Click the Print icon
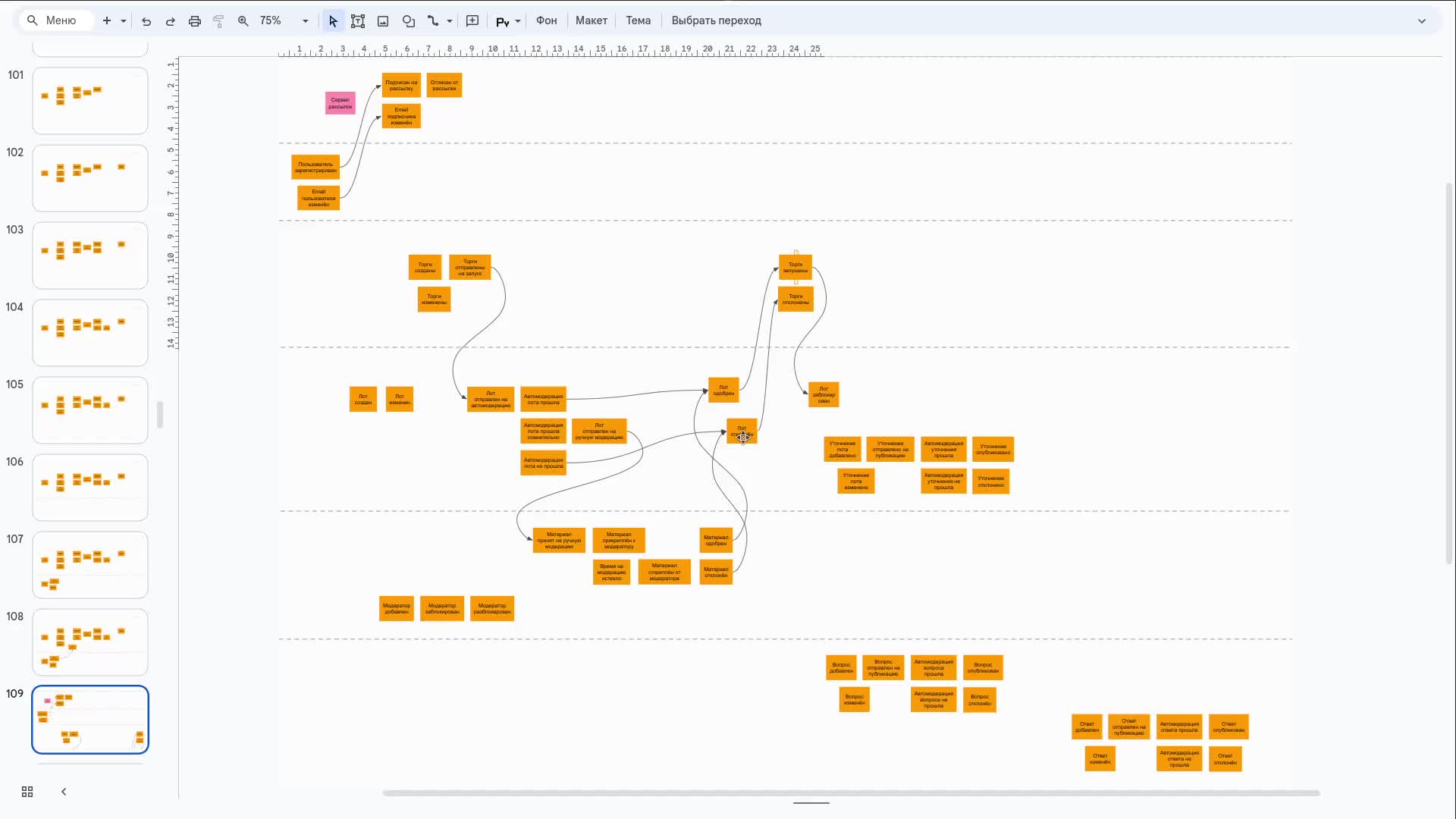 195,21
